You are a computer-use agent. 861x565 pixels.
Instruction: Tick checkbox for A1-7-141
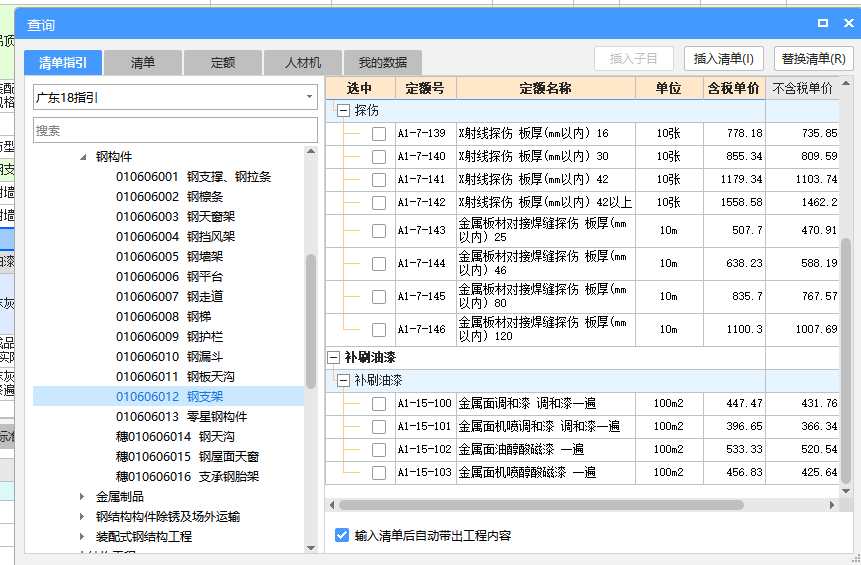379,180
